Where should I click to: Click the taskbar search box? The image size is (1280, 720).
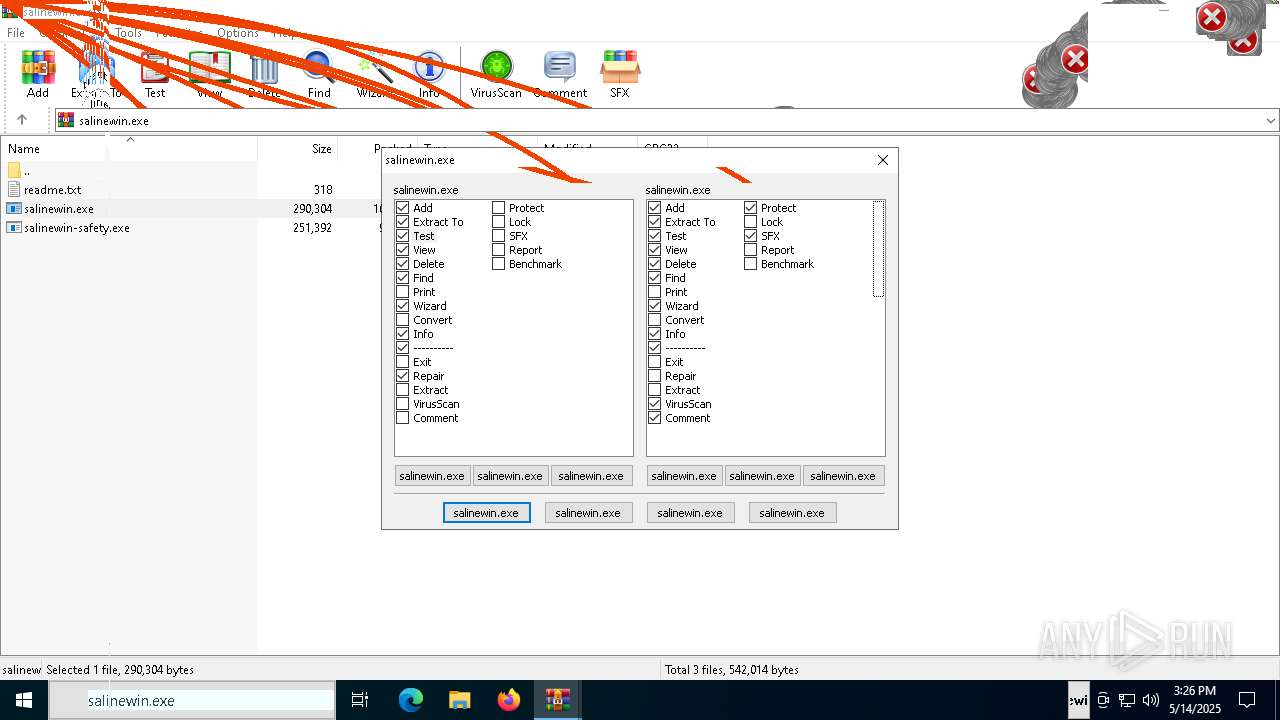(x=192, y=700)
